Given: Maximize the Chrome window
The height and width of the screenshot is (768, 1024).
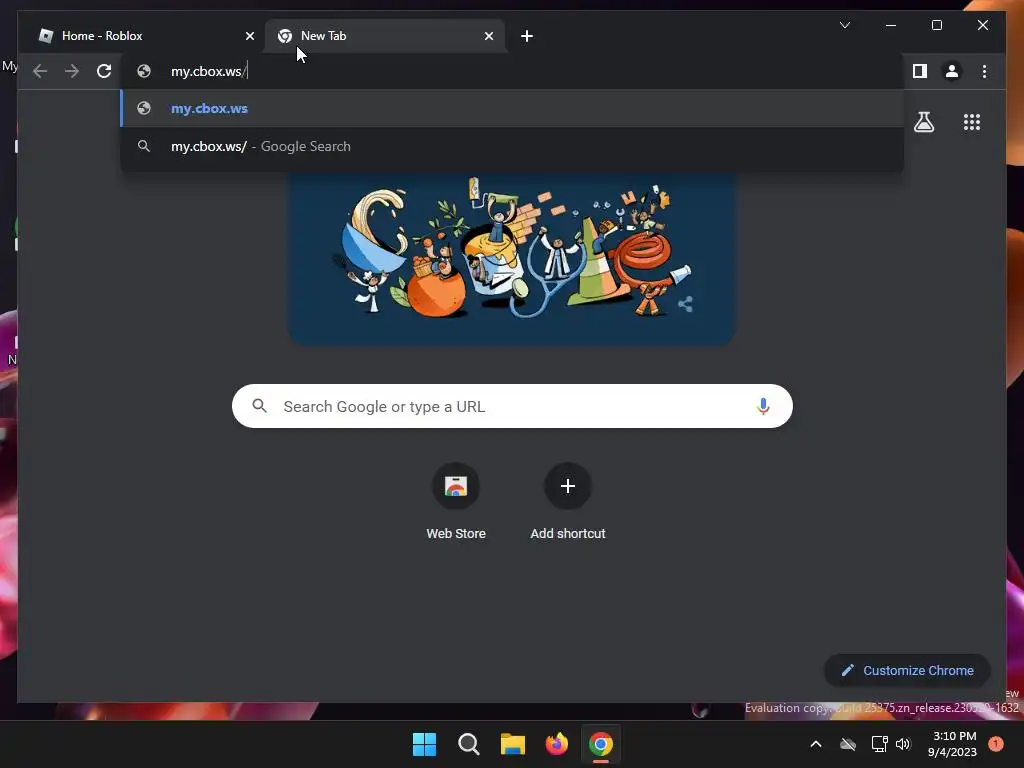Looking at the screenshot, I should pyautogui.click(x=936, y=25).
